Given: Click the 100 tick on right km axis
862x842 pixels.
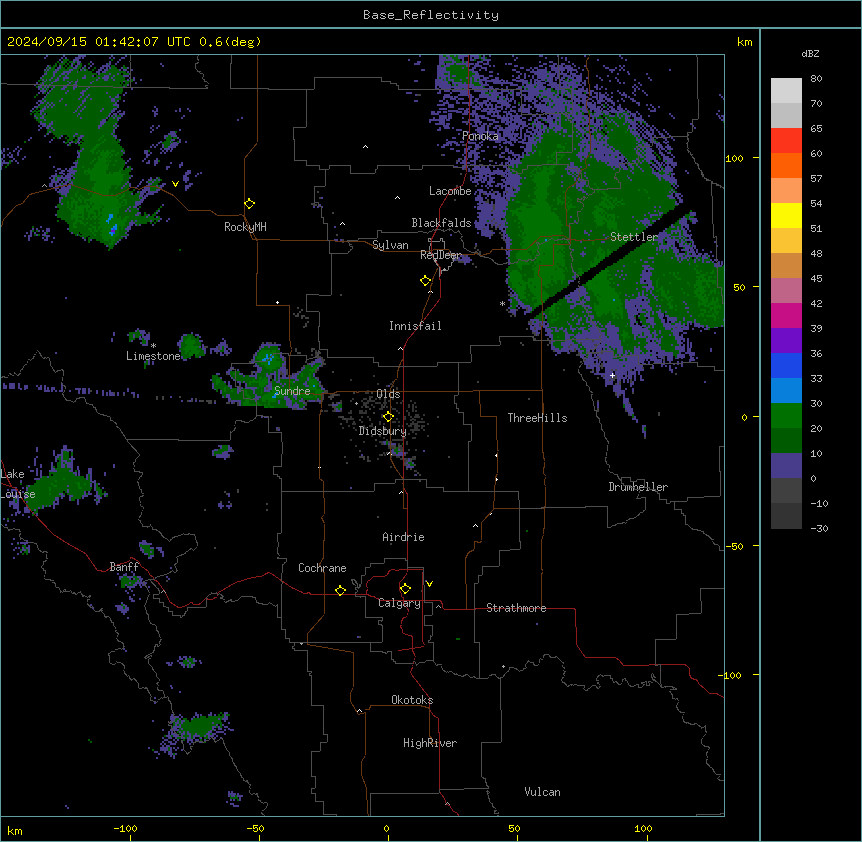Looking at the screenshot, I should pos(734,158).
